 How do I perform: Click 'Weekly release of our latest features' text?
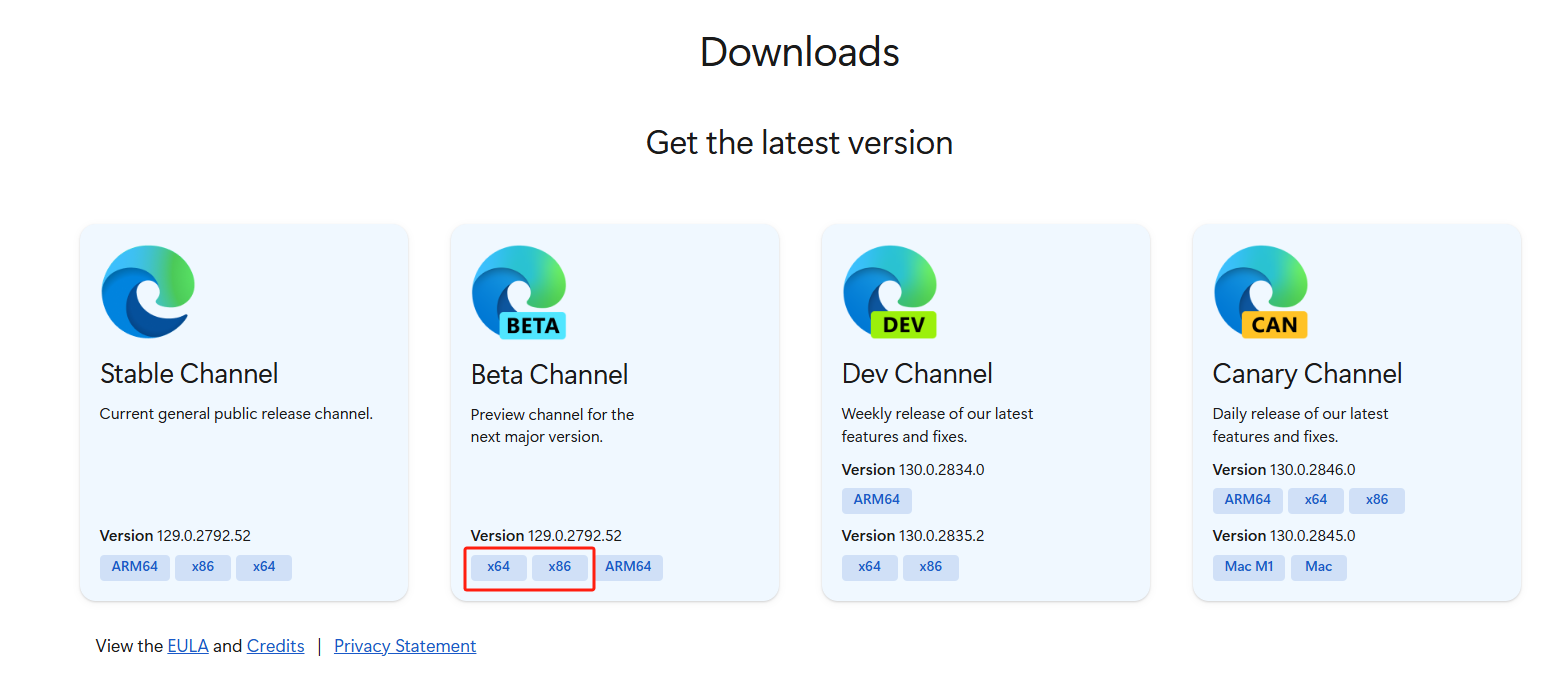(937, 425)
